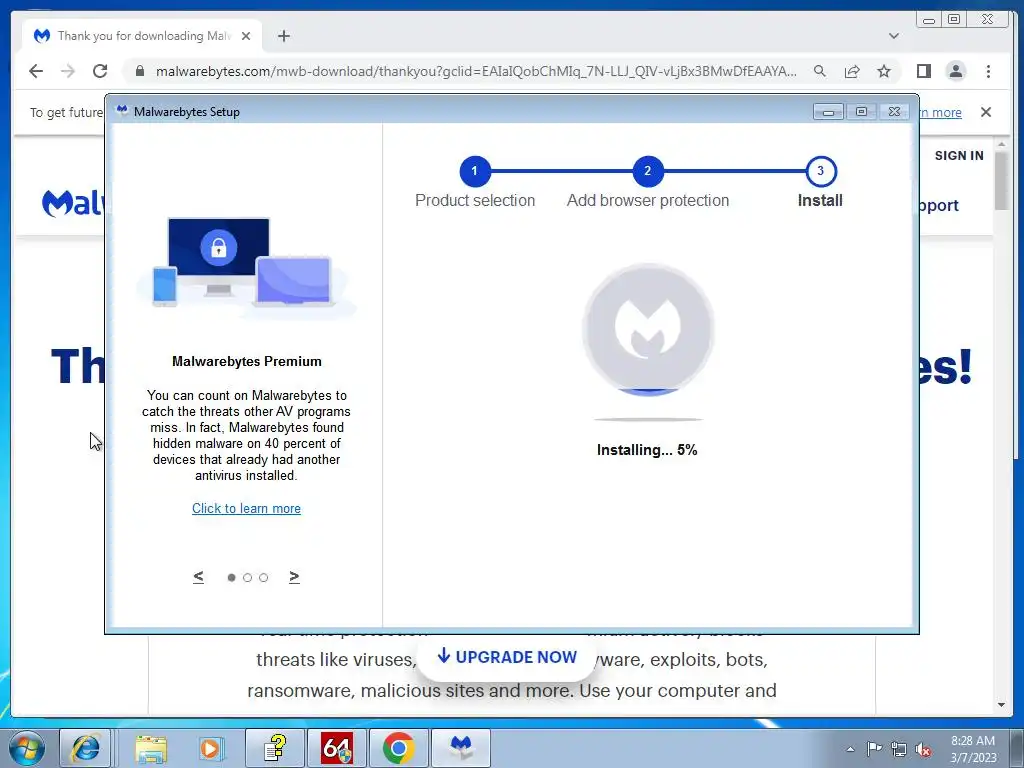This screenshot has height=768, width=1024.
Task: Click the webpage vertical scrollbar thumb
Action: [1001, 181]
